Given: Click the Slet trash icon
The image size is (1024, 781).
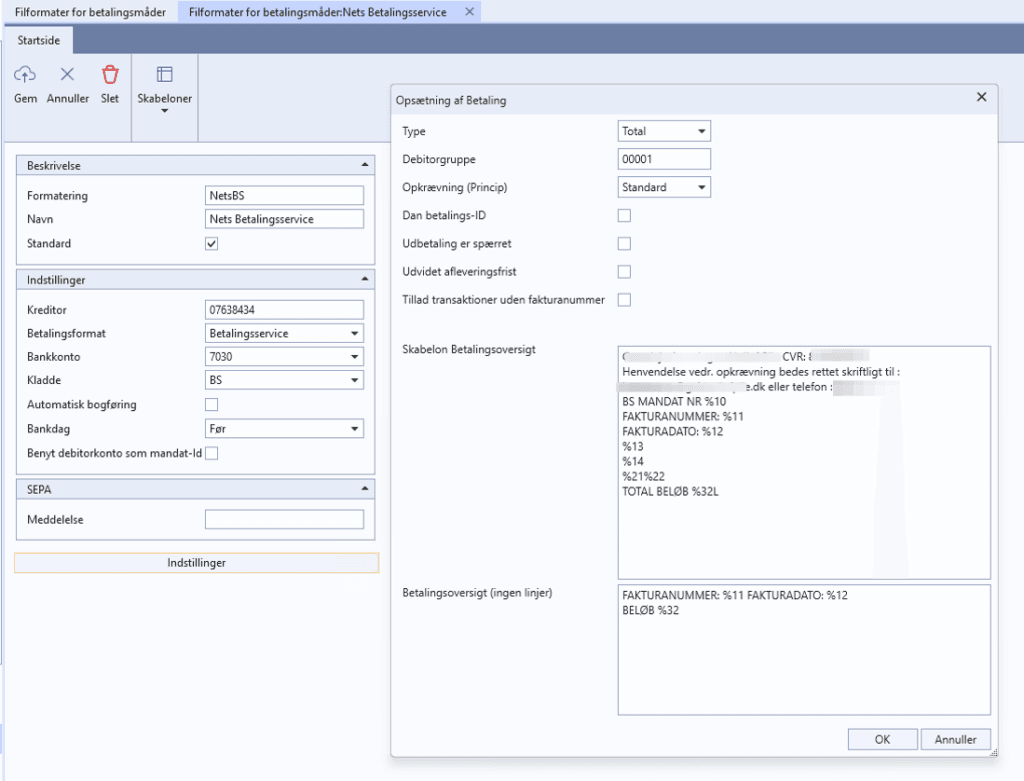Looking at the screenshot, I should coord(110,74).
